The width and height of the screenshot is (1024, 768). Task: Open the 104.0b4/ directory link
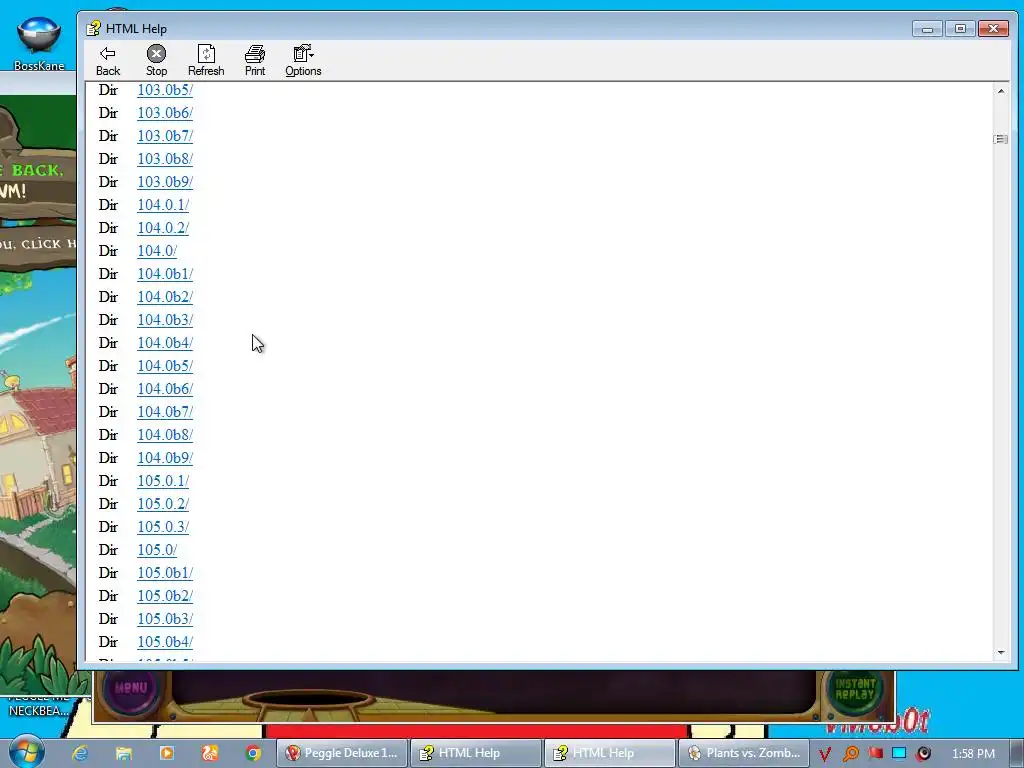pyautogui.click(x=165, y=343)
